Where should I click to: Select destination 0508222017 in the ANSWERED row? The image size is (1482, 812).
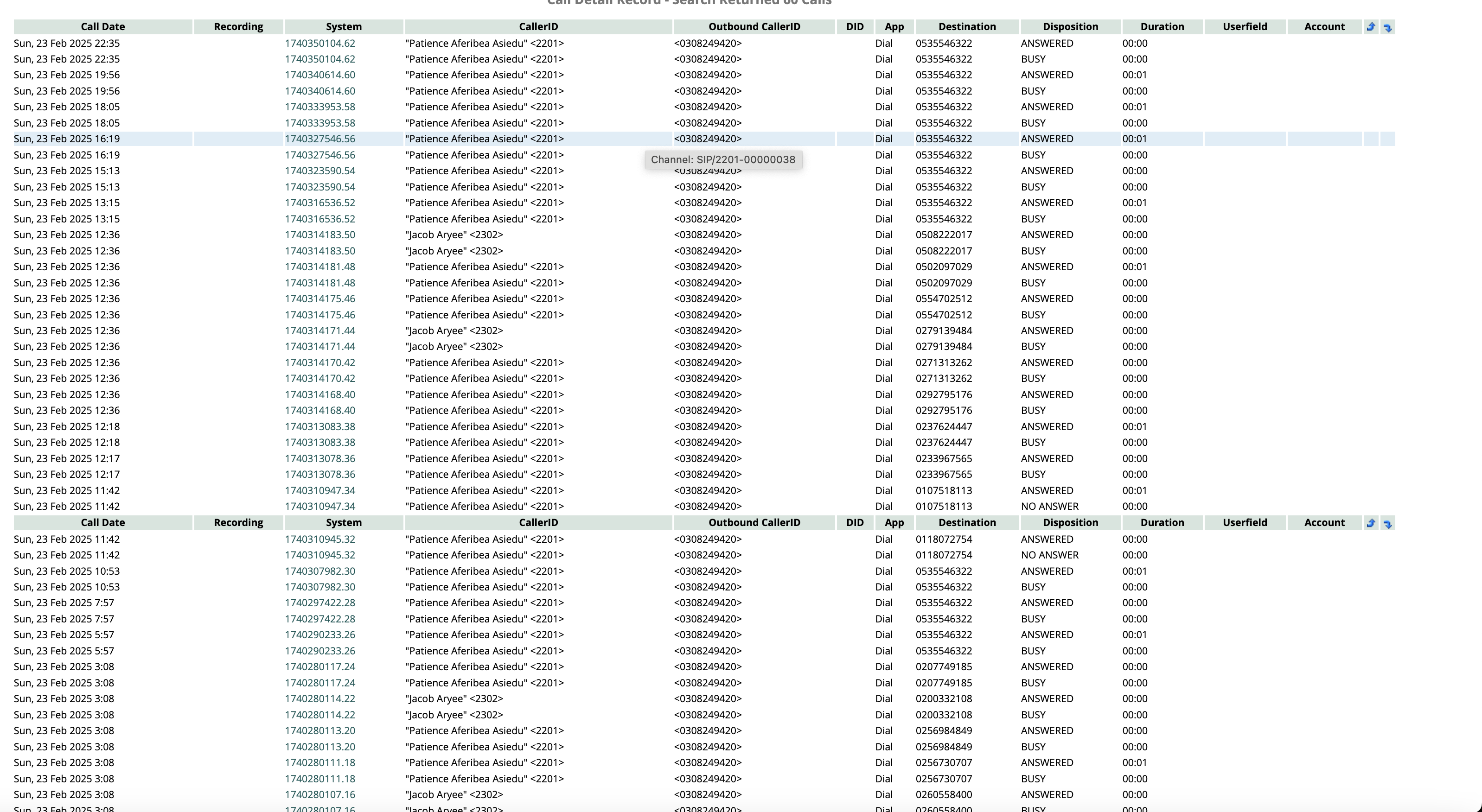944,235
